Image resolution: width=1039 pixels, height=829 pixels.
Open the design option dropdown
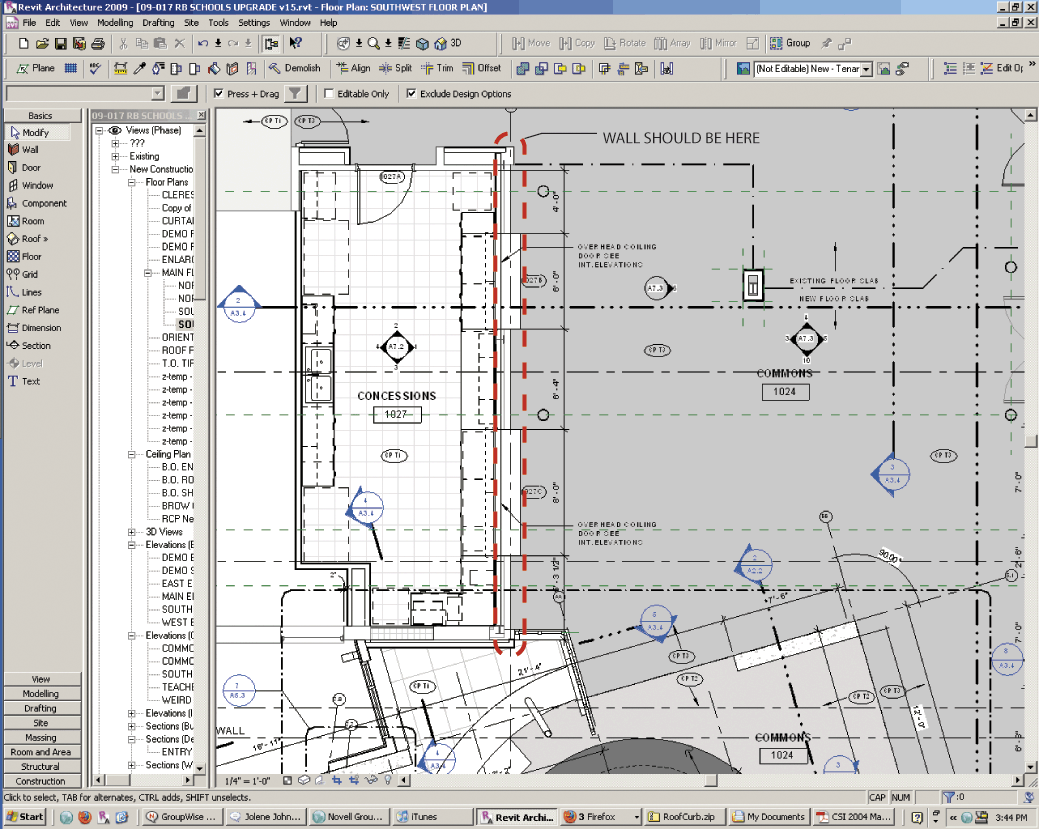(866, 69)
